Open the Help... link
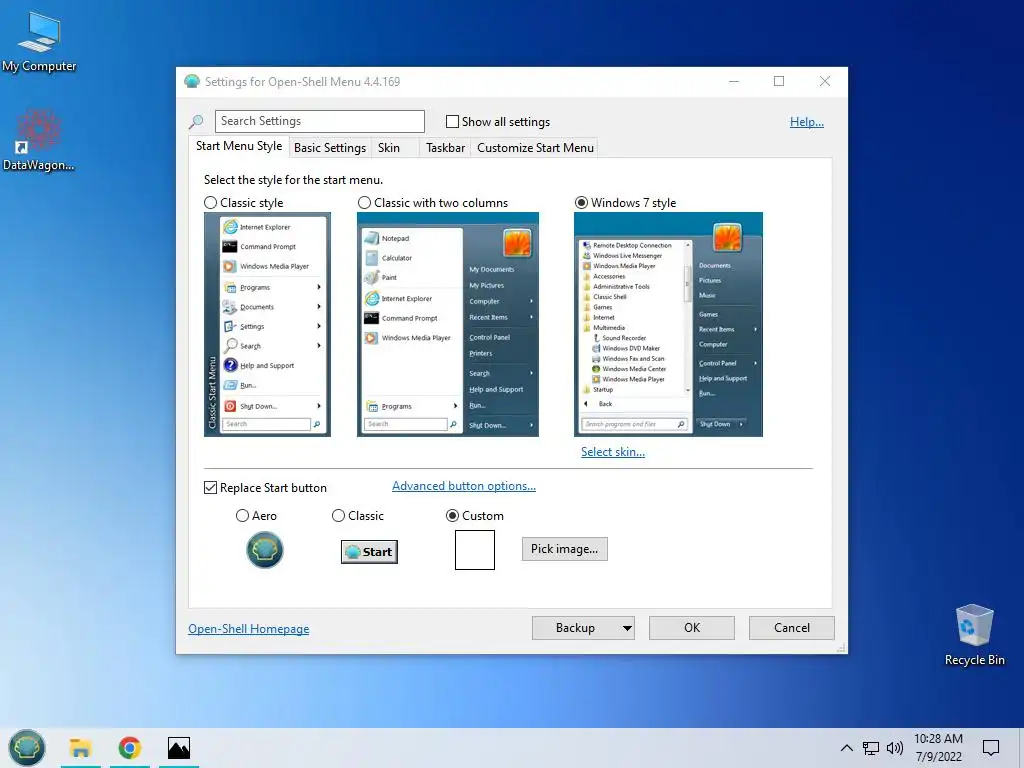The width and height of the screenshot is (1024, 768). [807, 122]
